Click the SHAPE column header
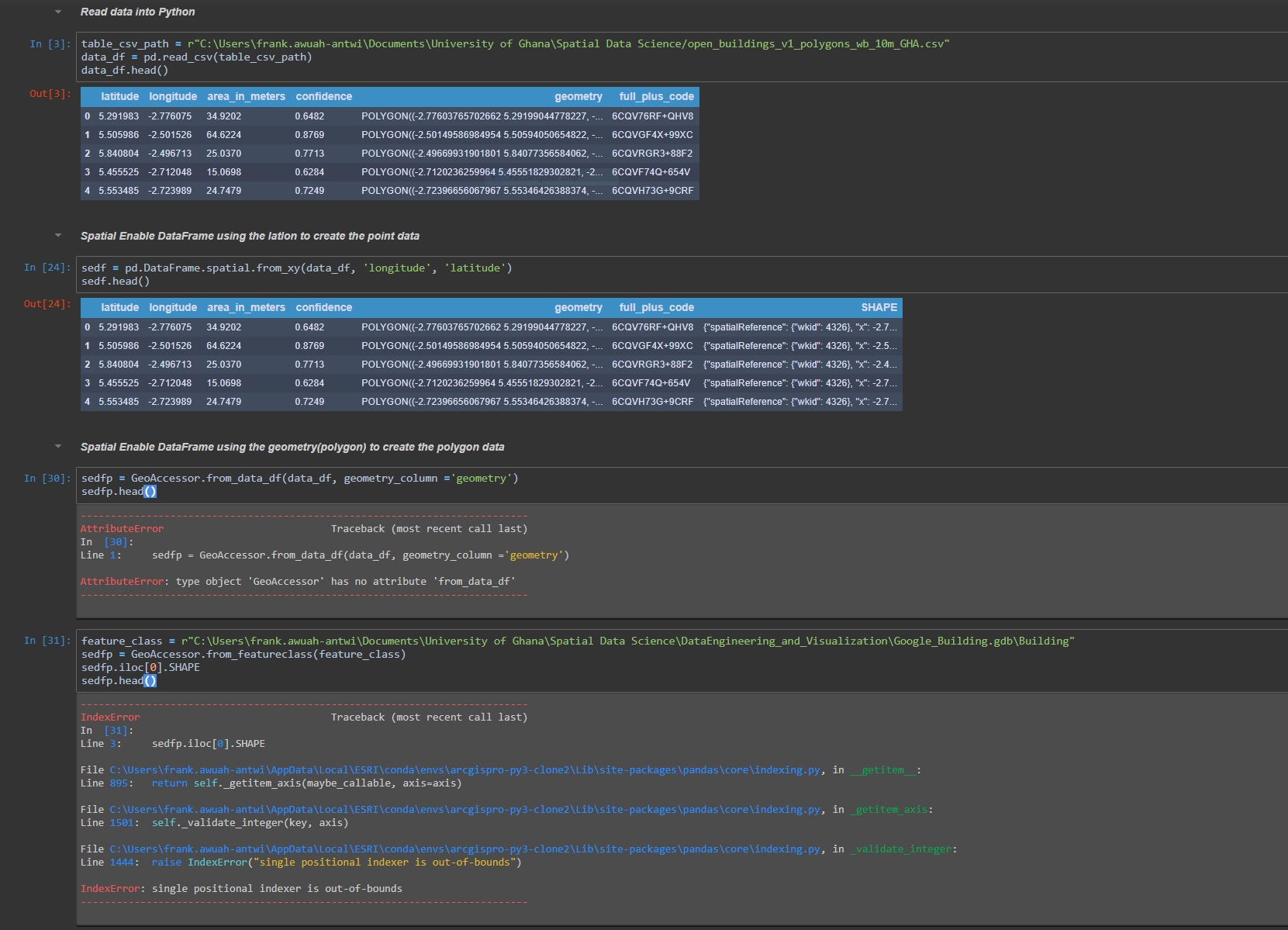The width and height of the screenshot is (1288, 930). (879, 307)
